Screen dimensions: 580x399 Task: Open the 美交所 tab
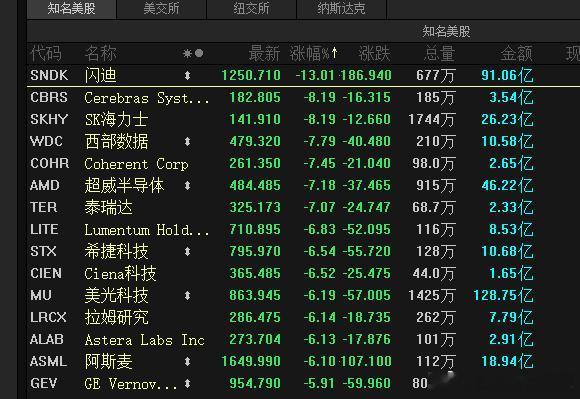pyautogui.click(x=161, y=9)
